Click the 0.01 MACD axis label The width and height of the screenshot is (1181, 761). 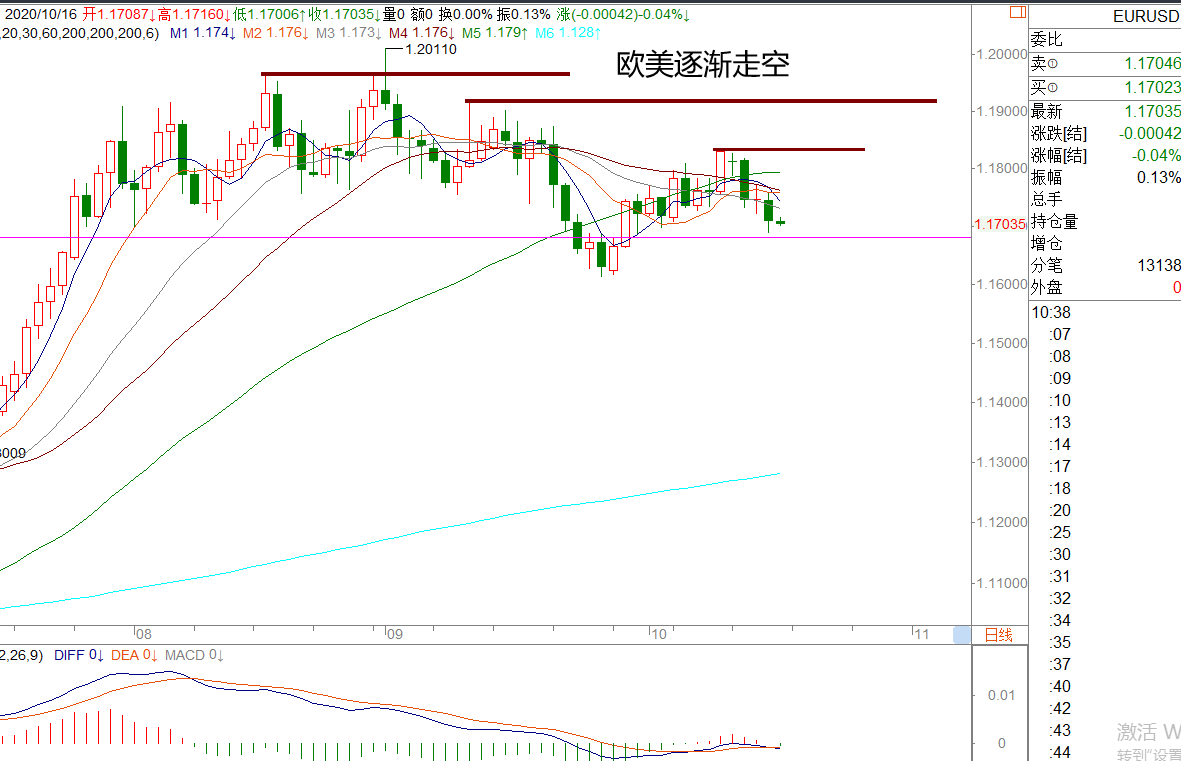coord(1002,695)
